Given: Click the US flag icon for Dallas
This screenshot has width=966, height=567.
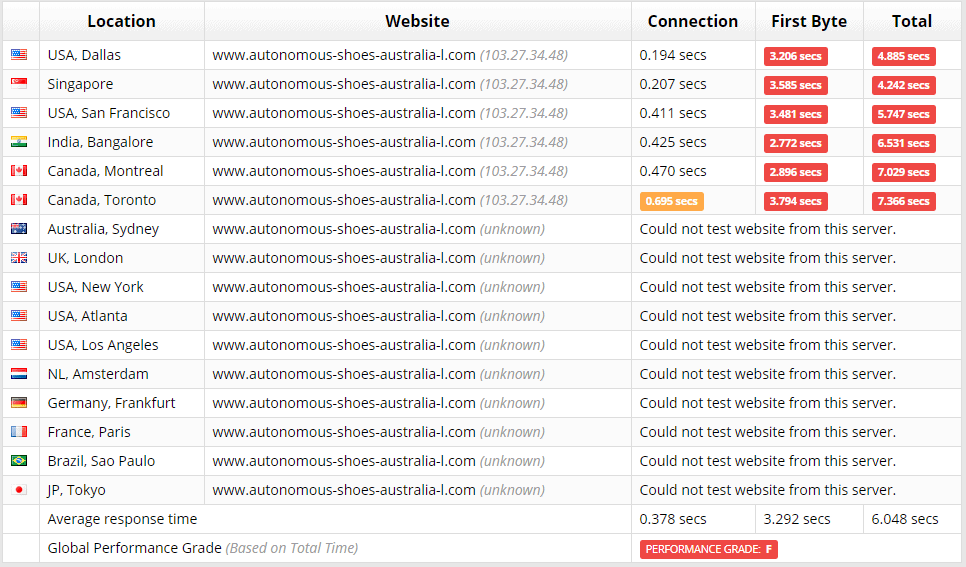Looking at the screenshot, I should click(19, 55).
